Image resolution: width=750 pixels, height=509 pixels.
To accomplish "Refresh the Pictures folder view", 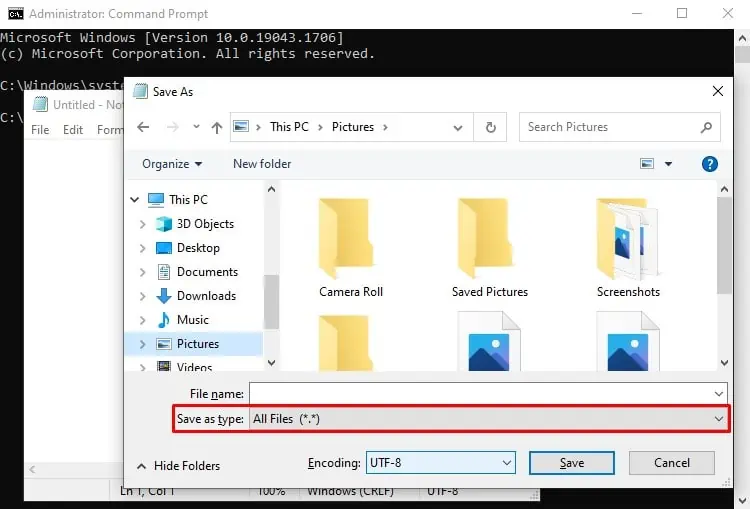I will point(491,127).
